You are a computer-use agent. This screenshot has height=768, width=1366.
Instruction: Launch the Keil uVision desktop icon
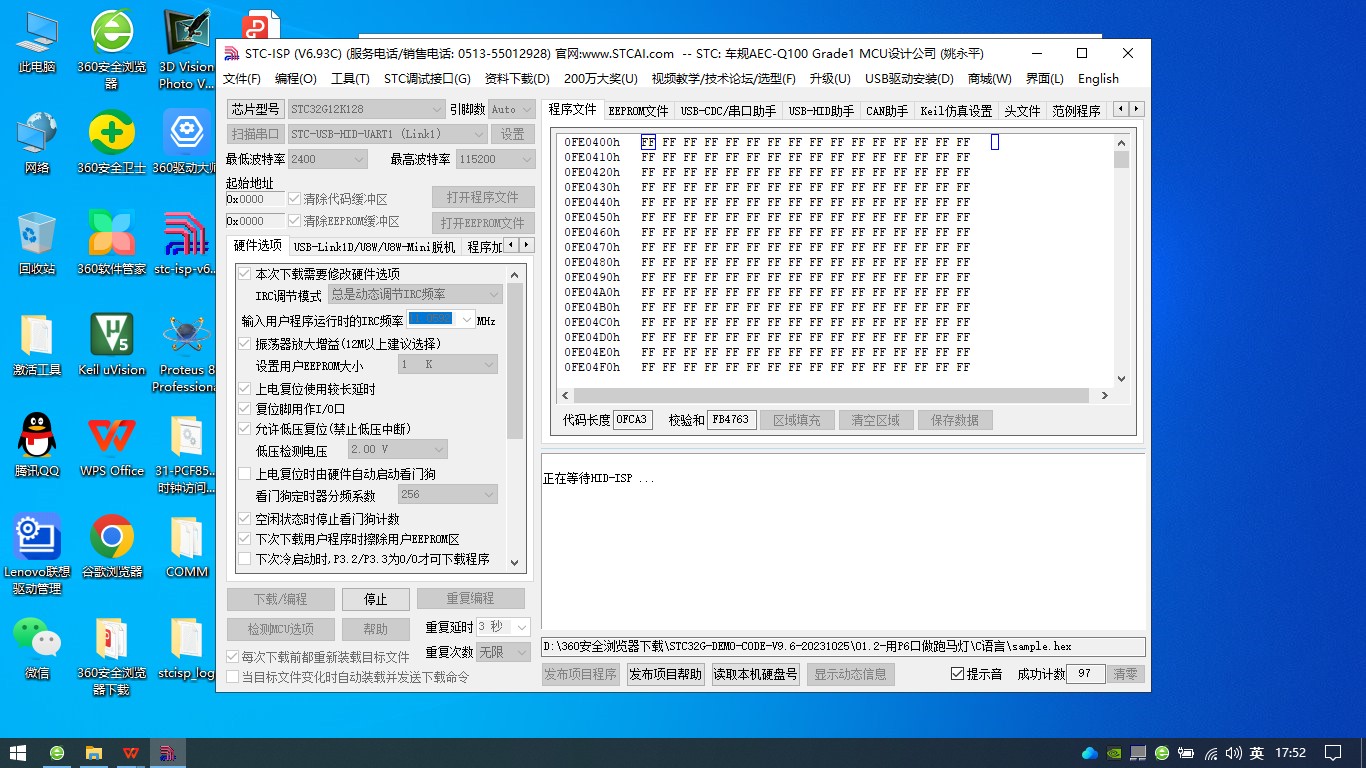pyautogui.click(x=112, y=344)
